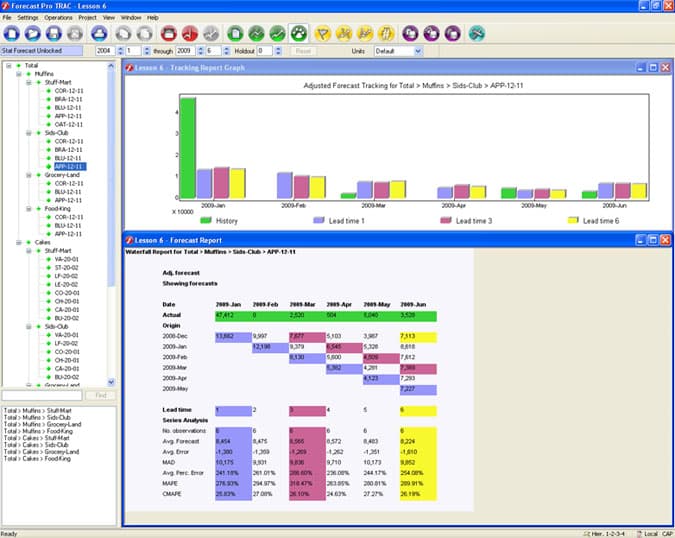The width and height of the screenshot is (675, 538).
Task: Select Total > Muffins > Grocery-Land in the bottom list
Action: [42, 424]
